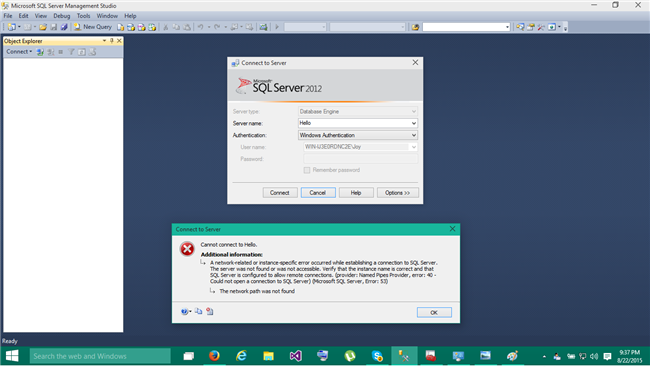Click the Start Debugging play icon
Viewport: 650px width, 367px height.
tap(277, 27)
